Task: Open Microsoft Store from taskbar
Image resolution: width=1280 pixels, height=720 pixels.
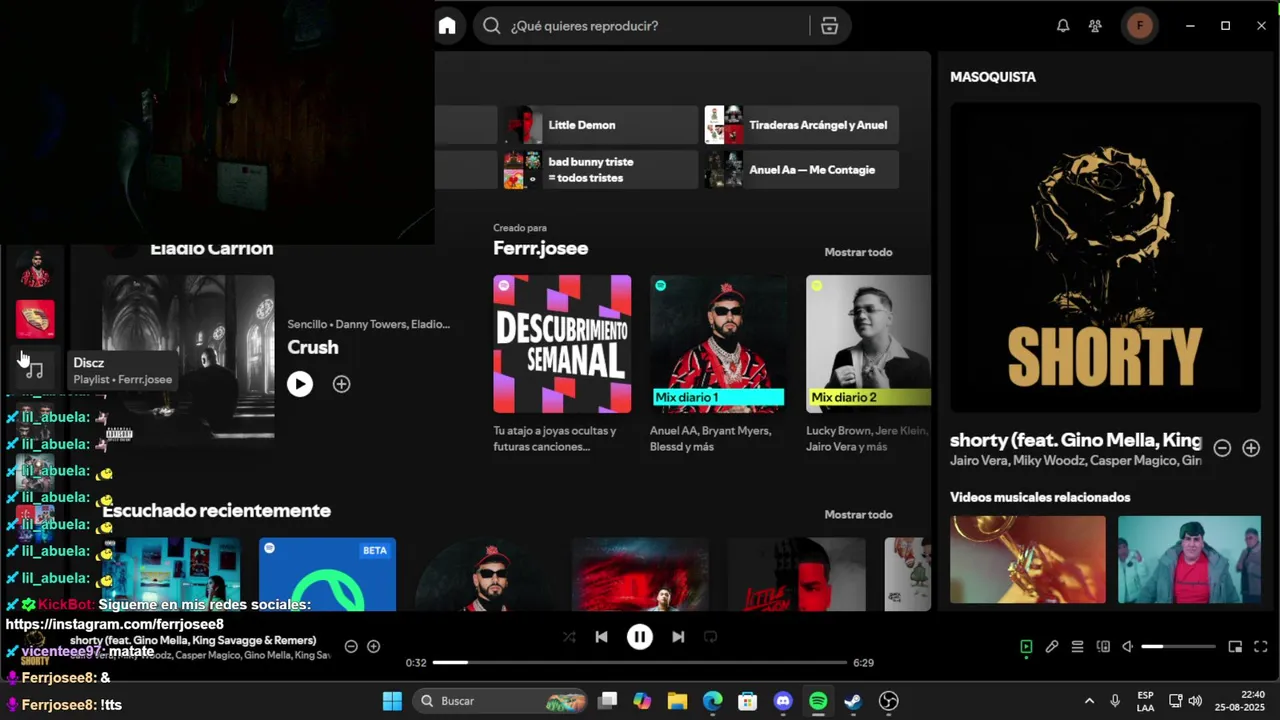Action: [748, 701]
